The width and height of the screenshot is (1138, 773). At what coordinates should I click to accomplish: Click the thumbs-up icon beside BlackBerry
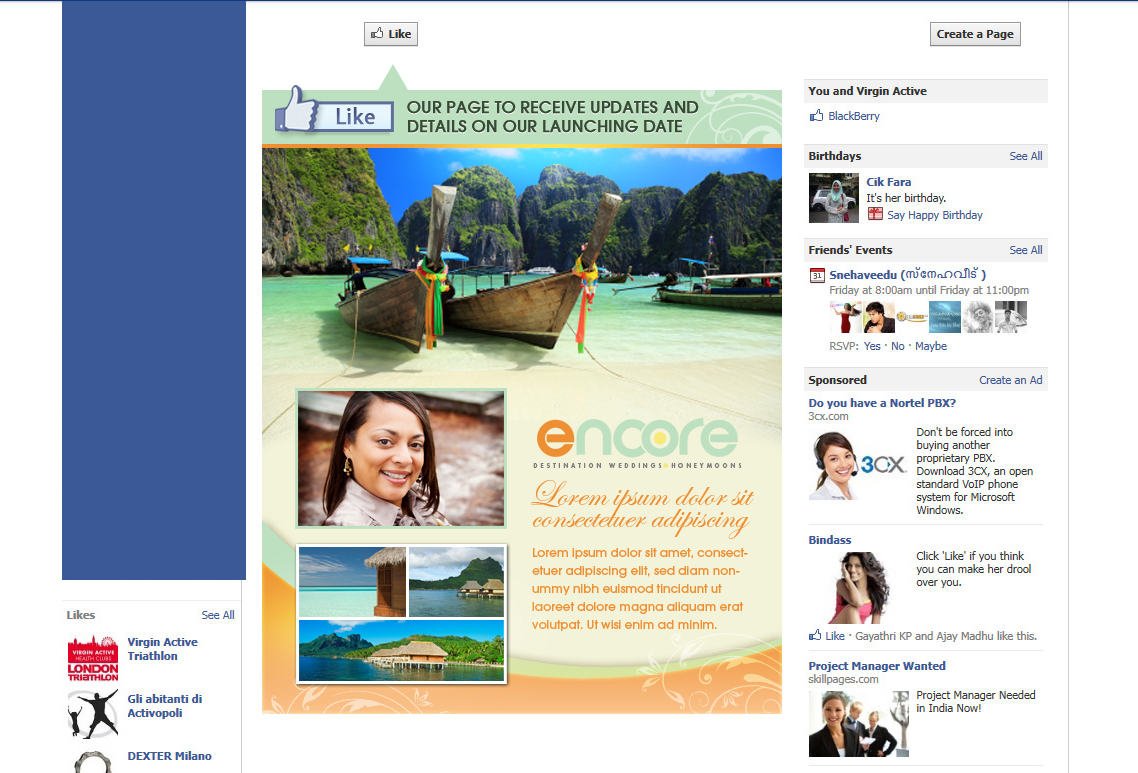tap(816, 116)
